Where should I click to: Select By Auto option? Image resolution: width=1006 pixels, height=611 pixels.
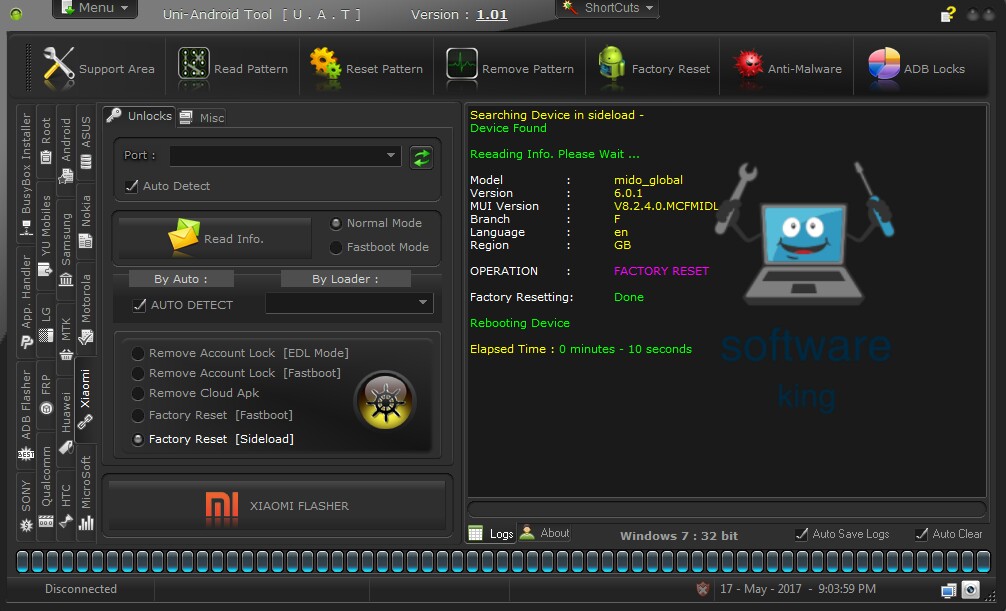point(181,279)
